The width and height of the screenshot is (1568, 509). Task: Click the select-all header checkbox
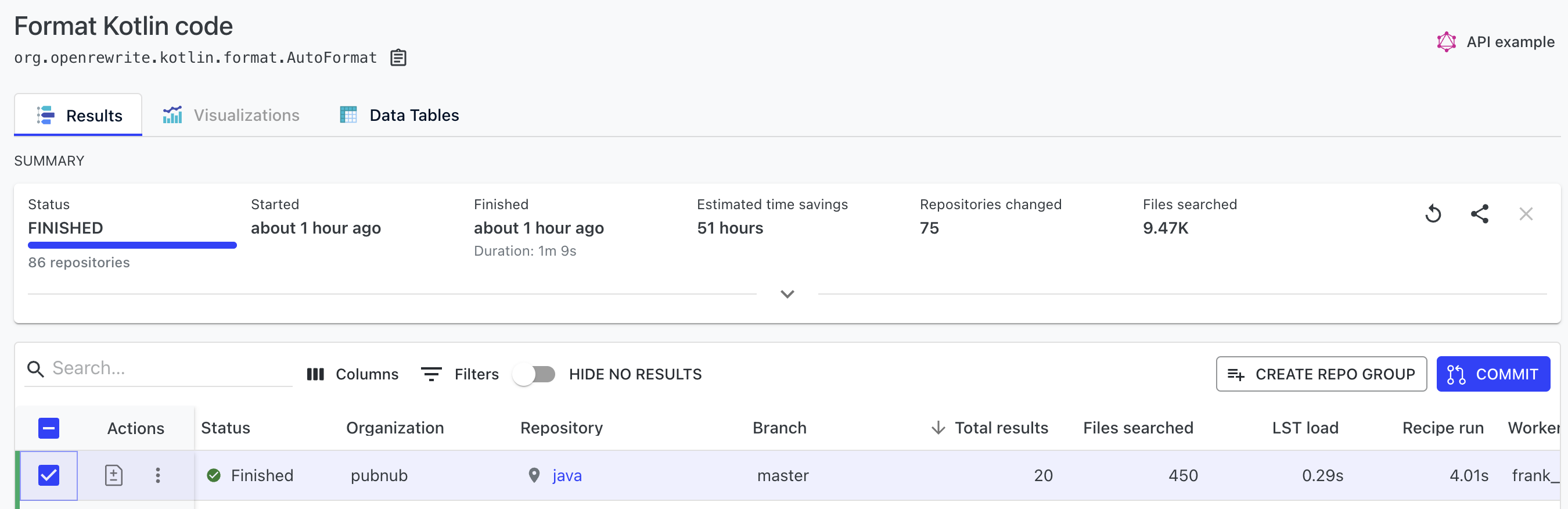49,428
